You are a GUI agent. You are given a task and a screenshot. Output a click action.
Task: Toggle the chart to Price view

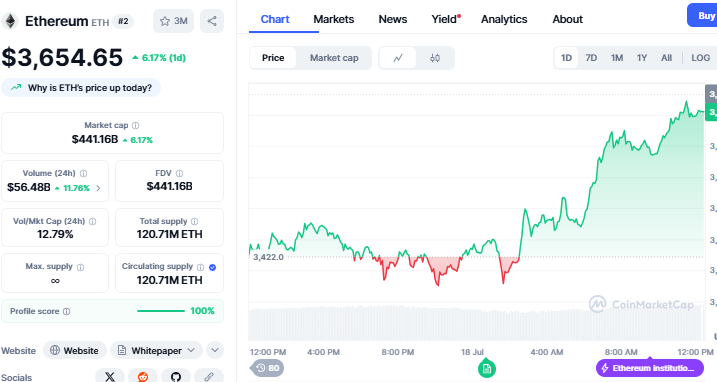click(x=273, y=58)
